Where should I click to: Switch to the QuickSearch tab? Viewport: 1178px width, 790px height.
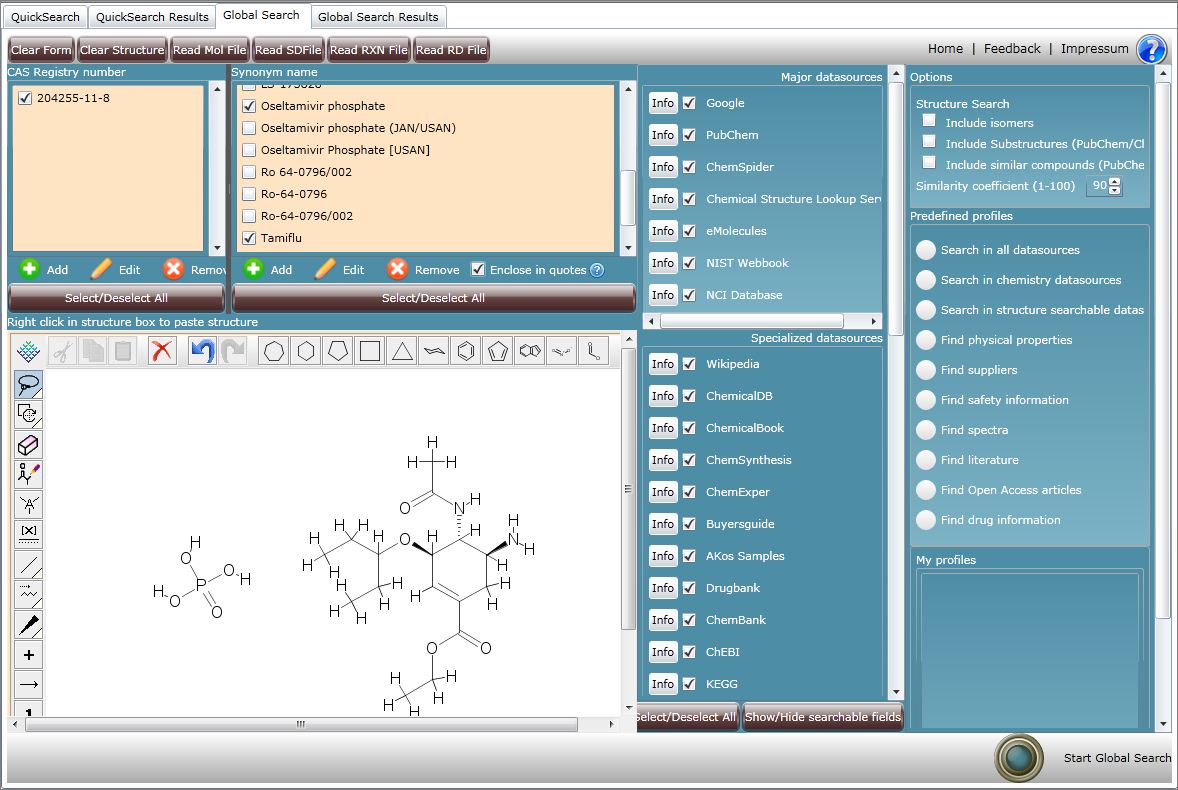click(45, 17)
